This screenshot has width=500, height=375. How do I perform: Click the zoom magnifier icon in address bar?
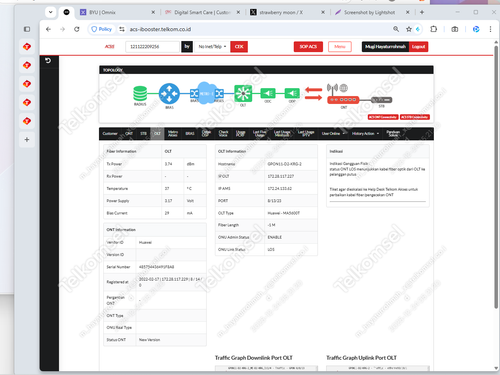tap(396, 29)
